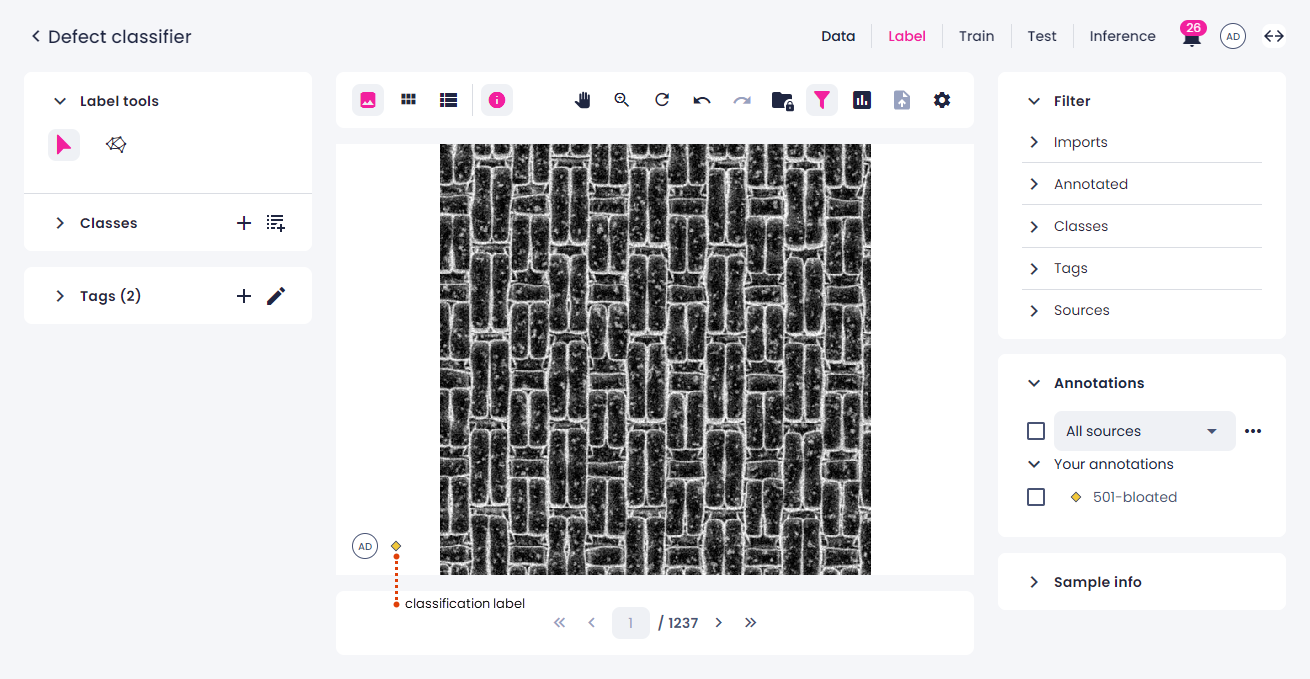Open the Label tab
Viewport: 1310px width, 679px height.
907,36
